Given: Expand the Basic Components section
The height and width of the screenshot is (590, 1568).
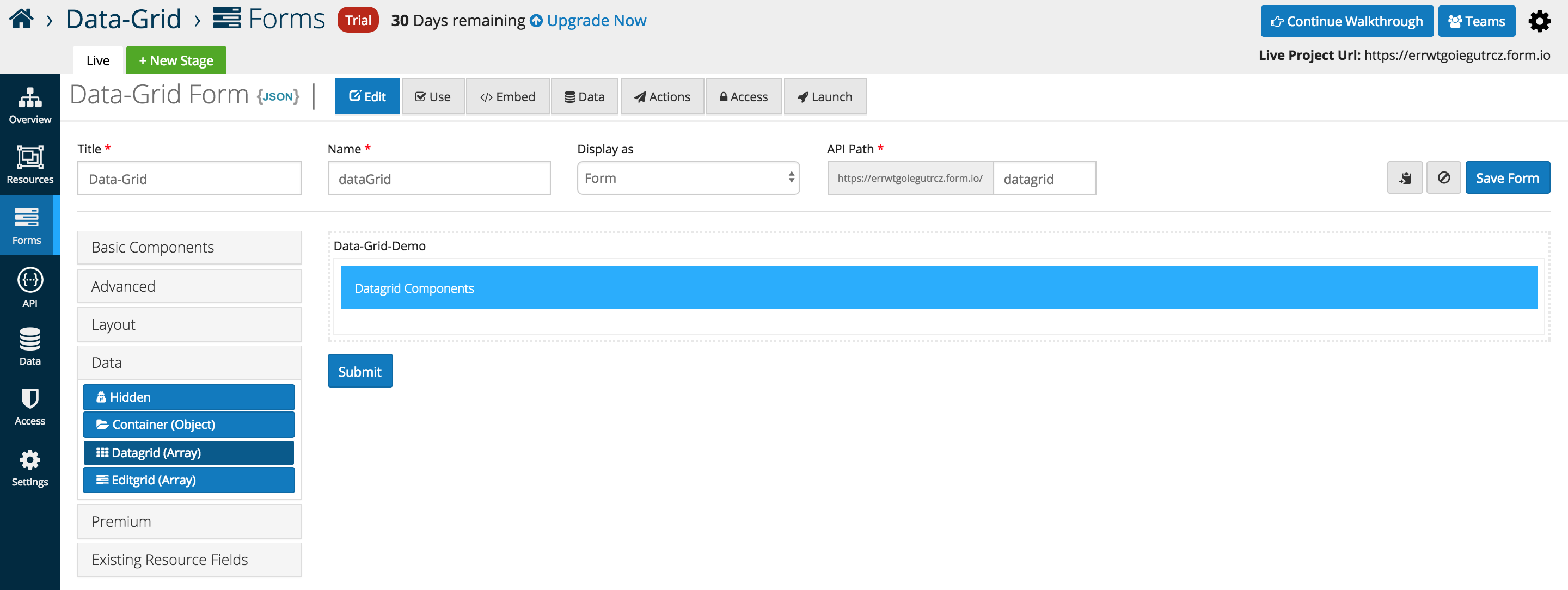Looking at the screenshot, I should point(189,246).
